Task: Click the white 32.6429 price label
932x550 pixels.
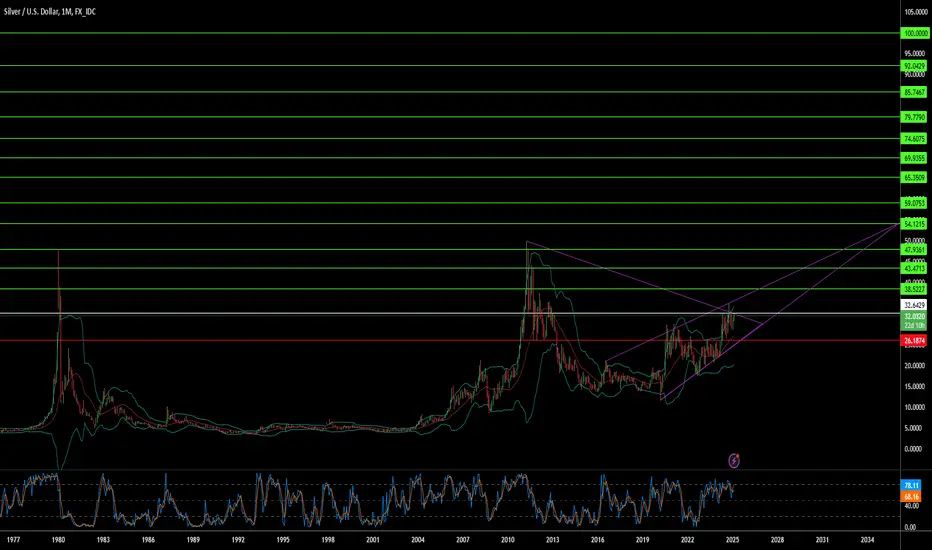Action: click(914, 305)
